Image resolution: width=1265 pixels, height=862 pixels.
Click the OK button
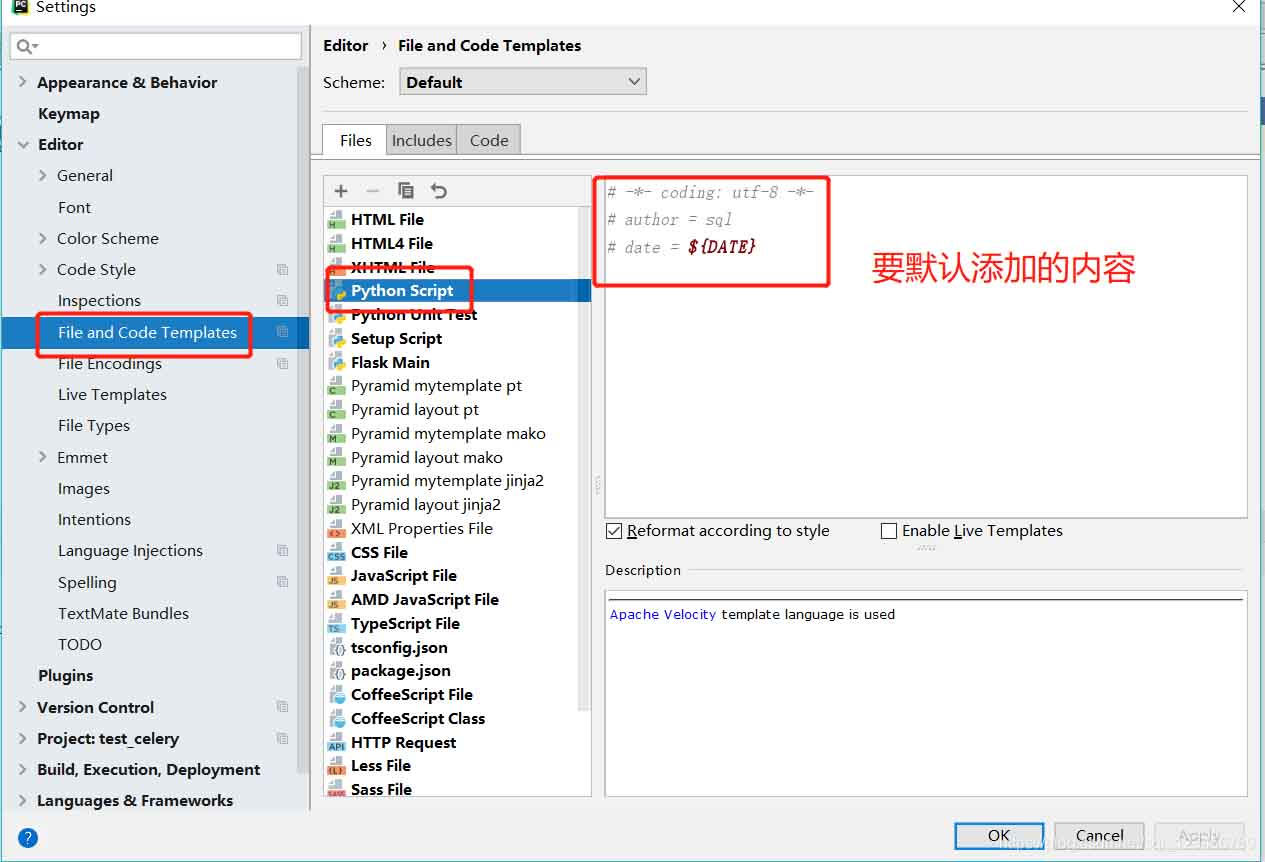(999, 835)
